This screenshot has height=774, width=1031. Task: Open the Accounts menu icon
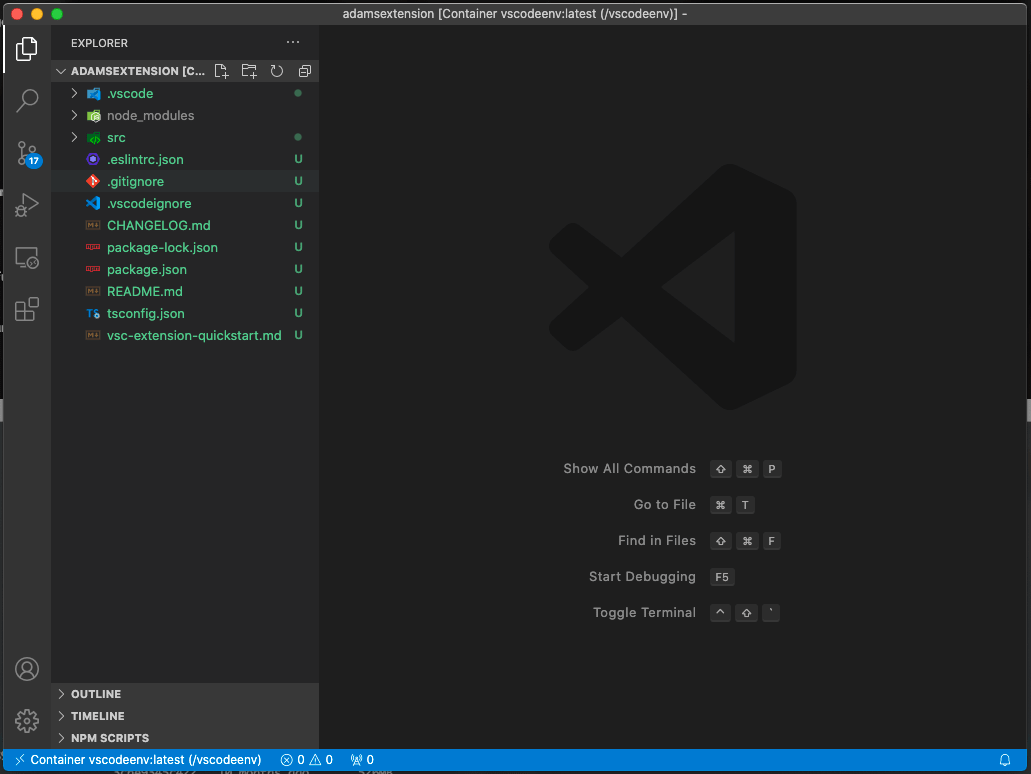26,669
